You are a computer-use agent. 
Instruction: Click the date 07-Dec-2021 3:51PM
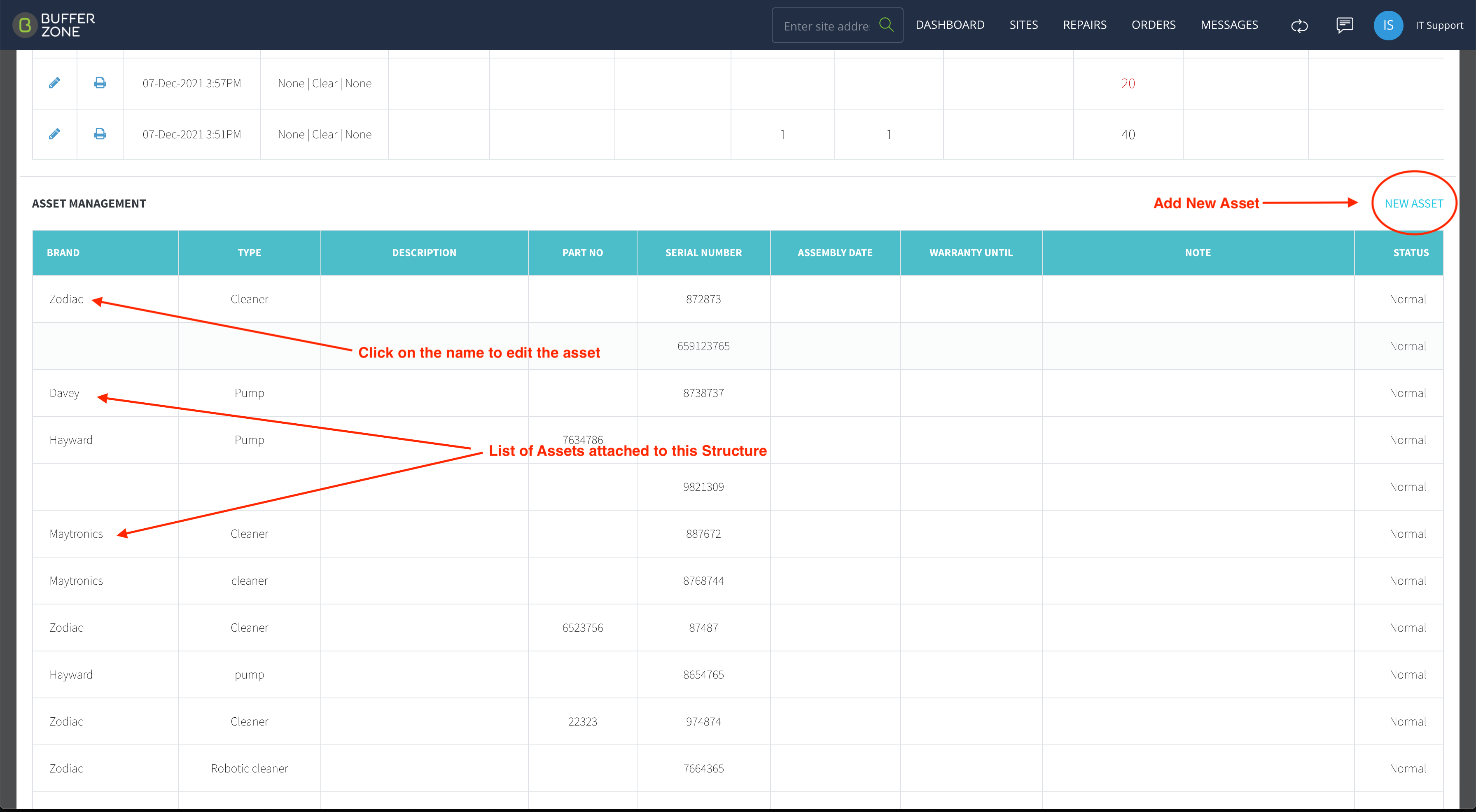(192, 135)
